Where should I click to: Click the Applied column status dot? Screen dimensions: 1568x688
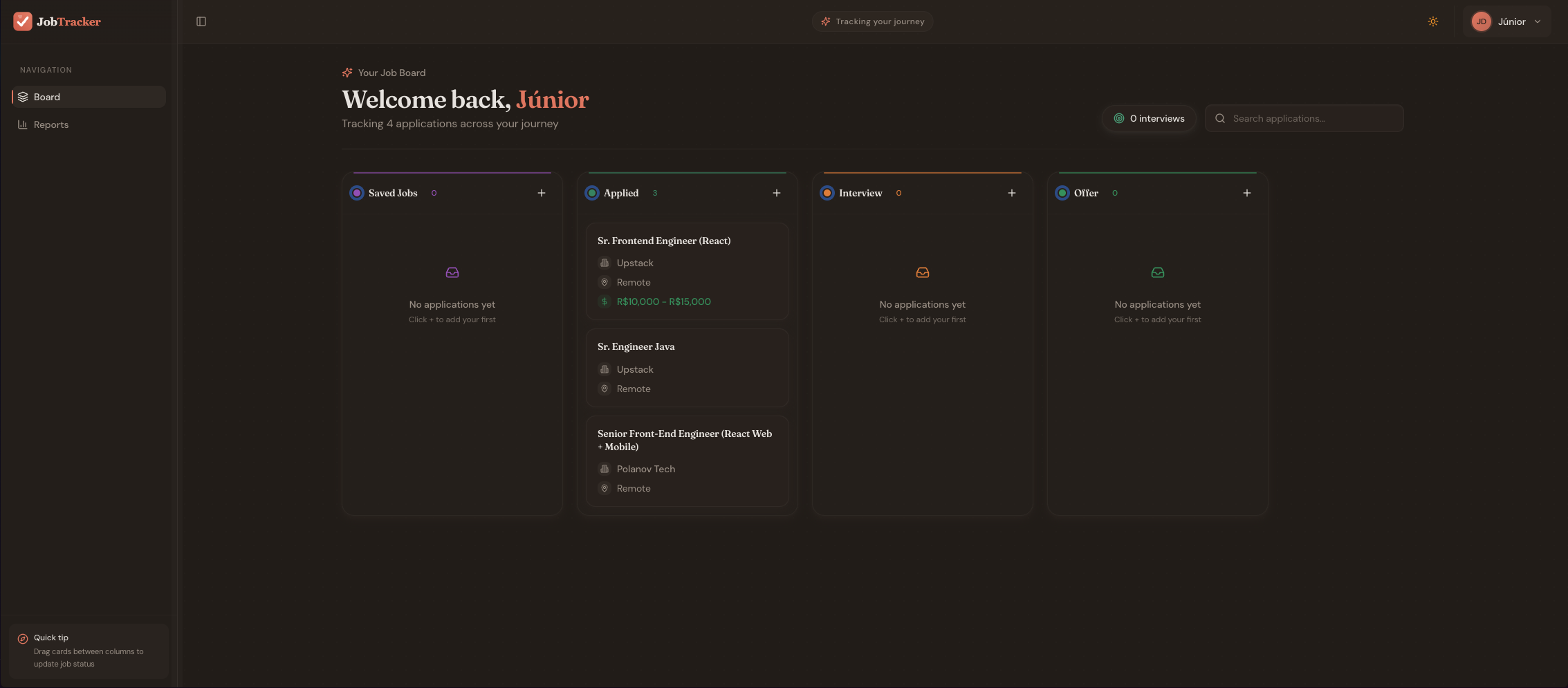[592, 193]
